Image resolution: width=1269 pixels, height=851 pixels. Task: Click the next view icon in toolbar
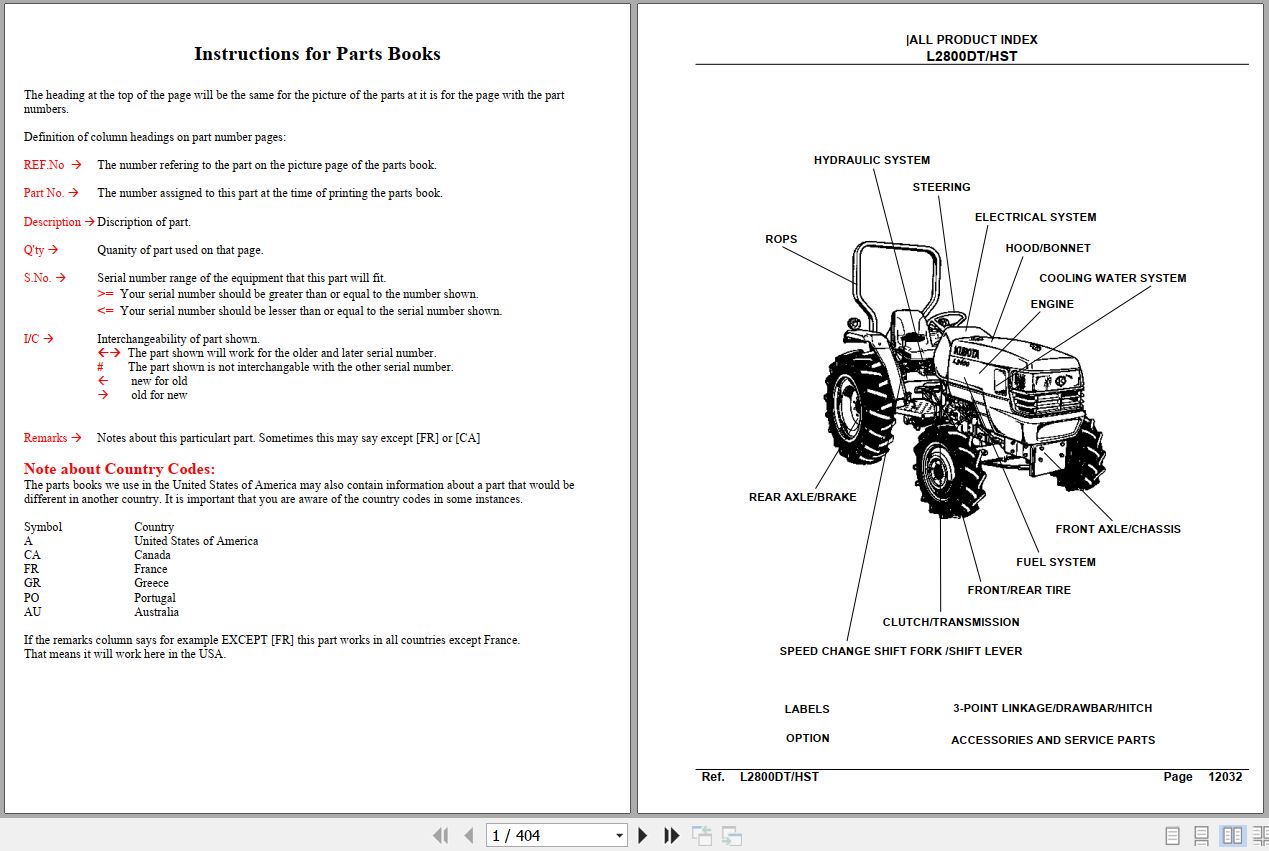pyautogui.click(x=732, y=836)
